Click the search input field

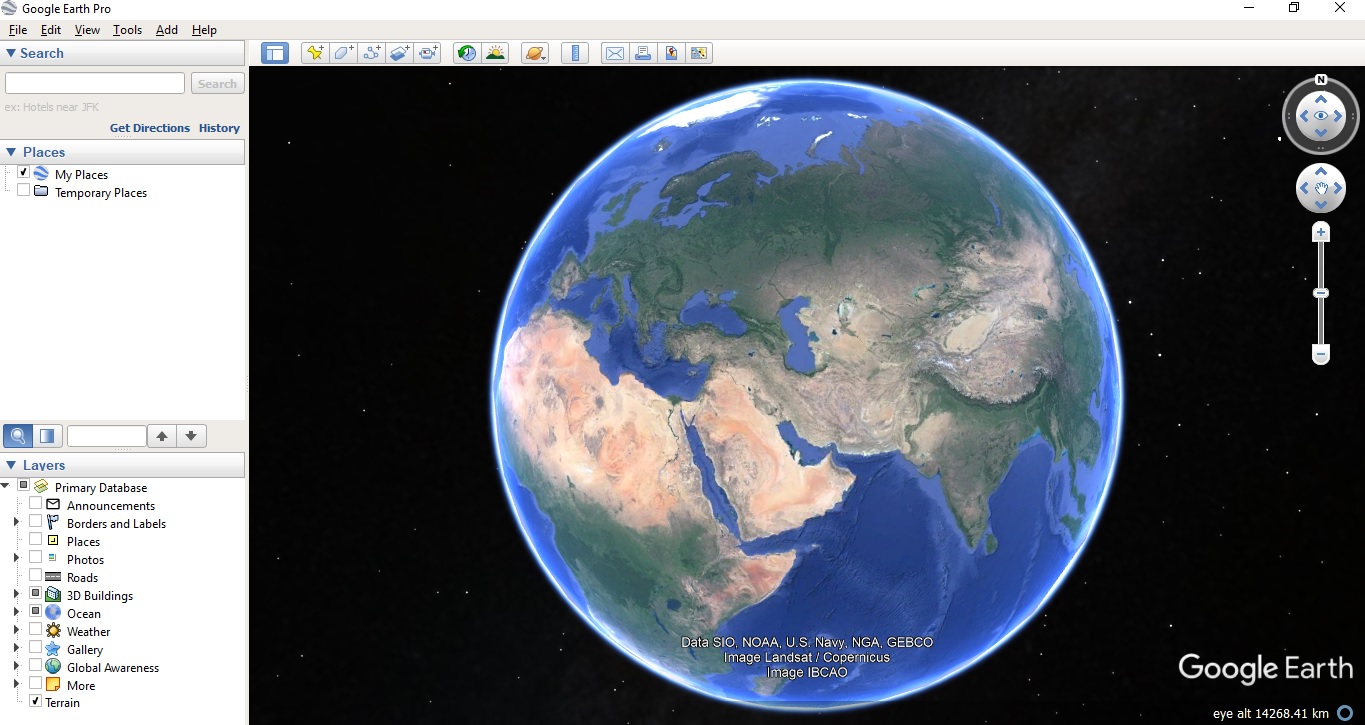click(x=94, y=83)
